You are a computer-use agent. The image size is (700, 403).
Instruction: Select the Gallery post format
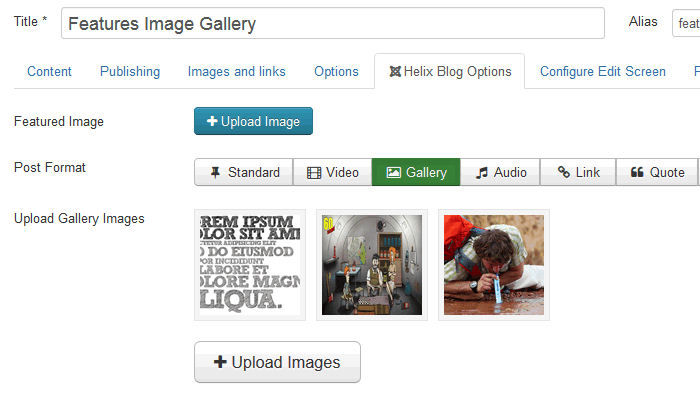coord(416,173)
